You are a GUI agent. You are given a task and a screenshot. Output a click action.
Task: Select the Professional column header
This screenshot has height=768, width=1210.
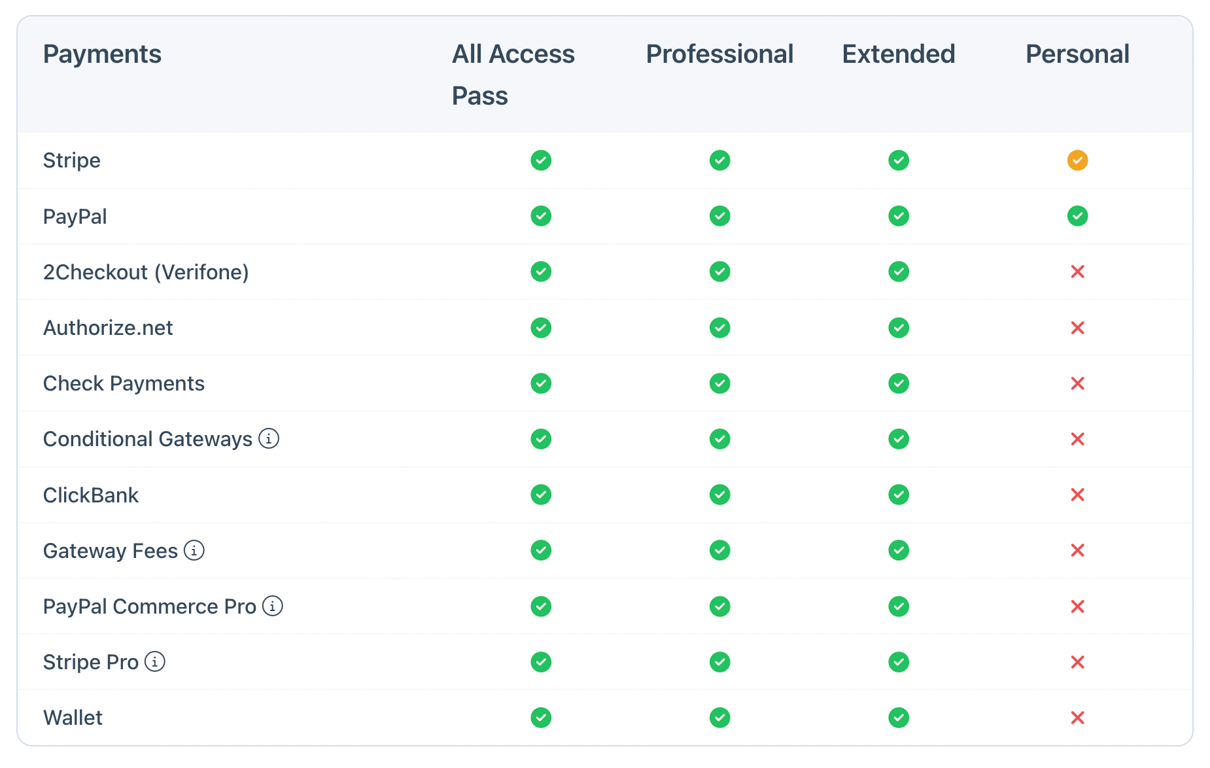coord(719,54)
